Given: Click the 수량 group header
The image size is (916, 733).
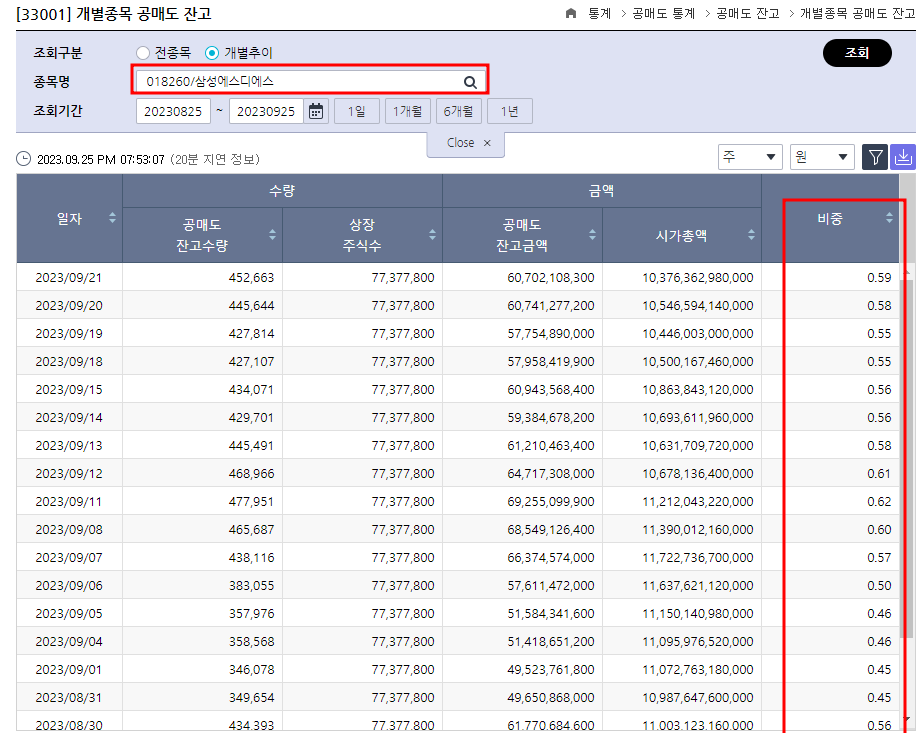Looking at the screenshot, I should (x=282, y=191).
